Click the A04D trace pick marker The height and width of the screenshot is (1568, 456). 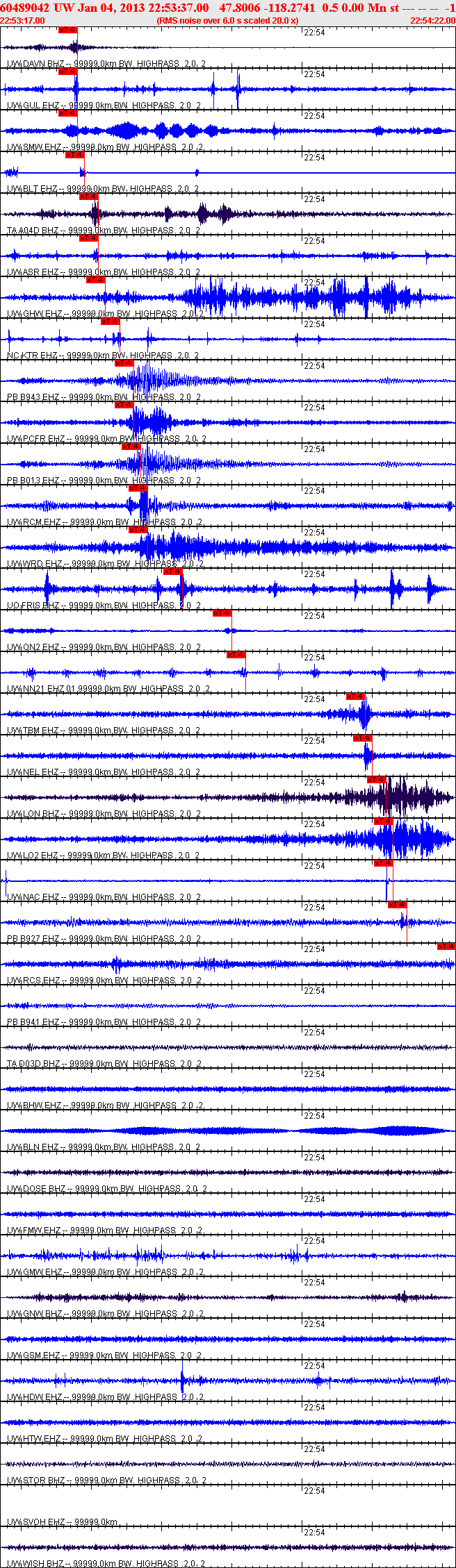[x=88, y=197]
